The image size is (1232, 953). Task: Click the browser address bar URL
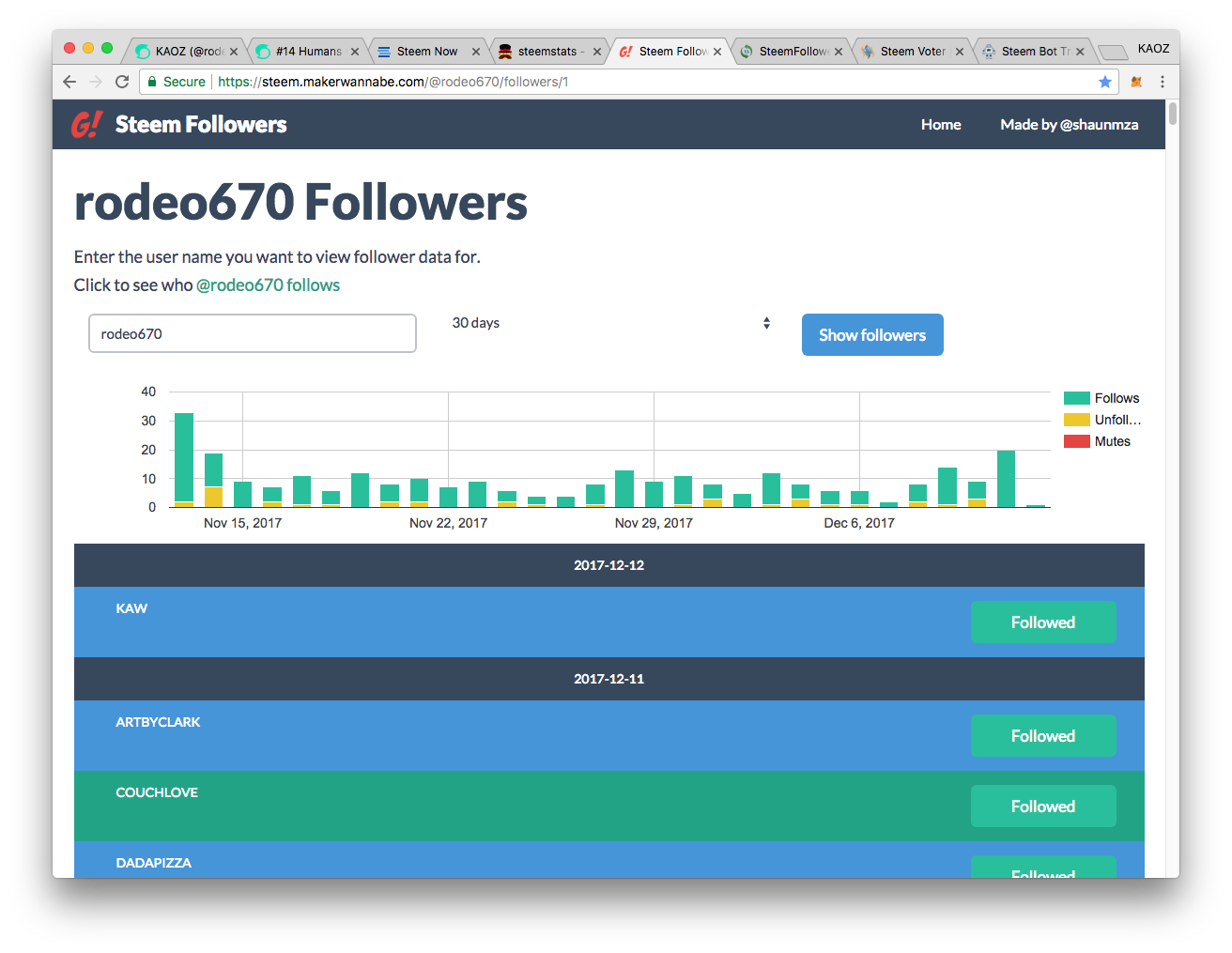pos(393,82)
